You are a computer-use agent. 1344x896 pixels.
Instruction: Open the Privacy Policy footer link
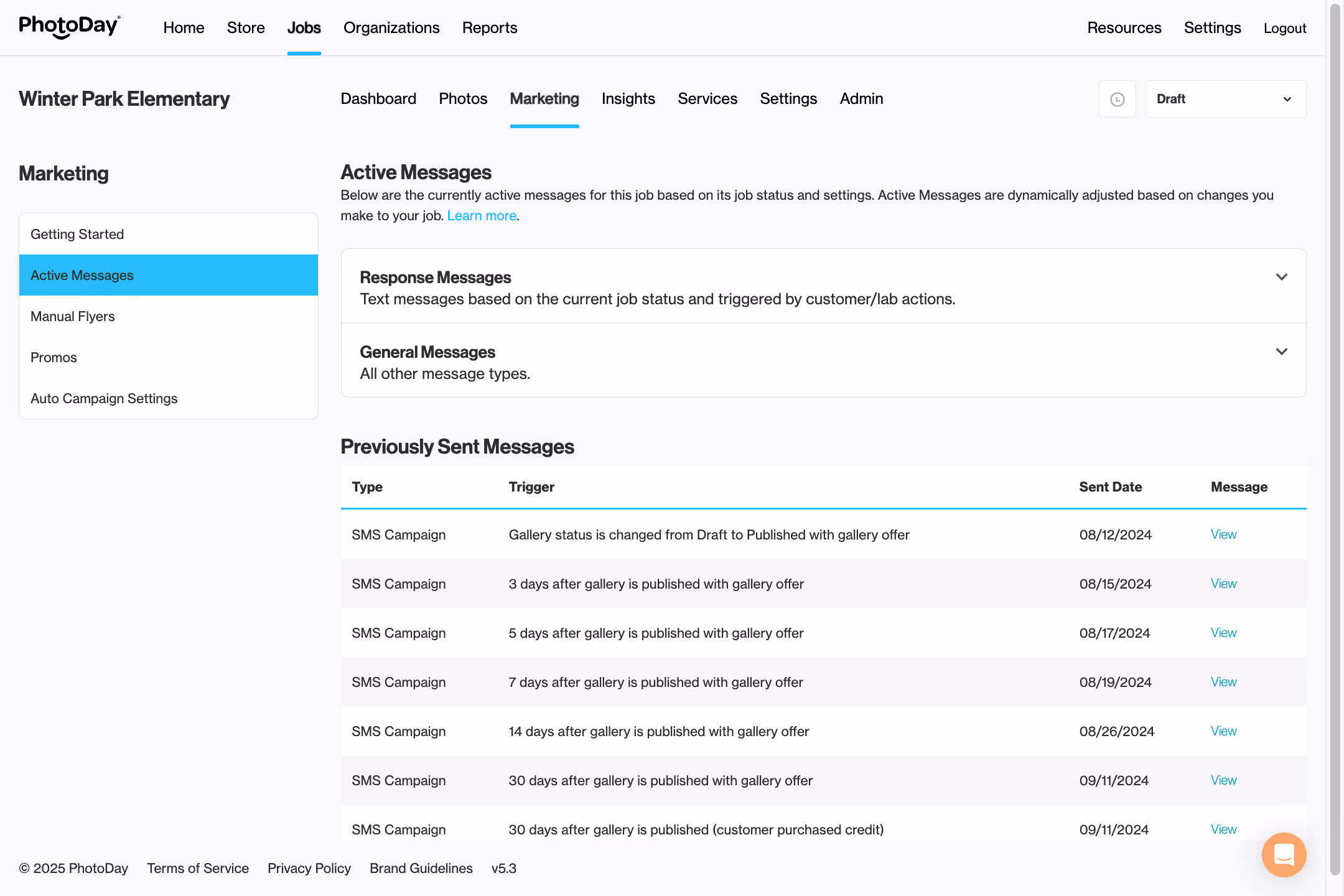[x=309, y=868]
